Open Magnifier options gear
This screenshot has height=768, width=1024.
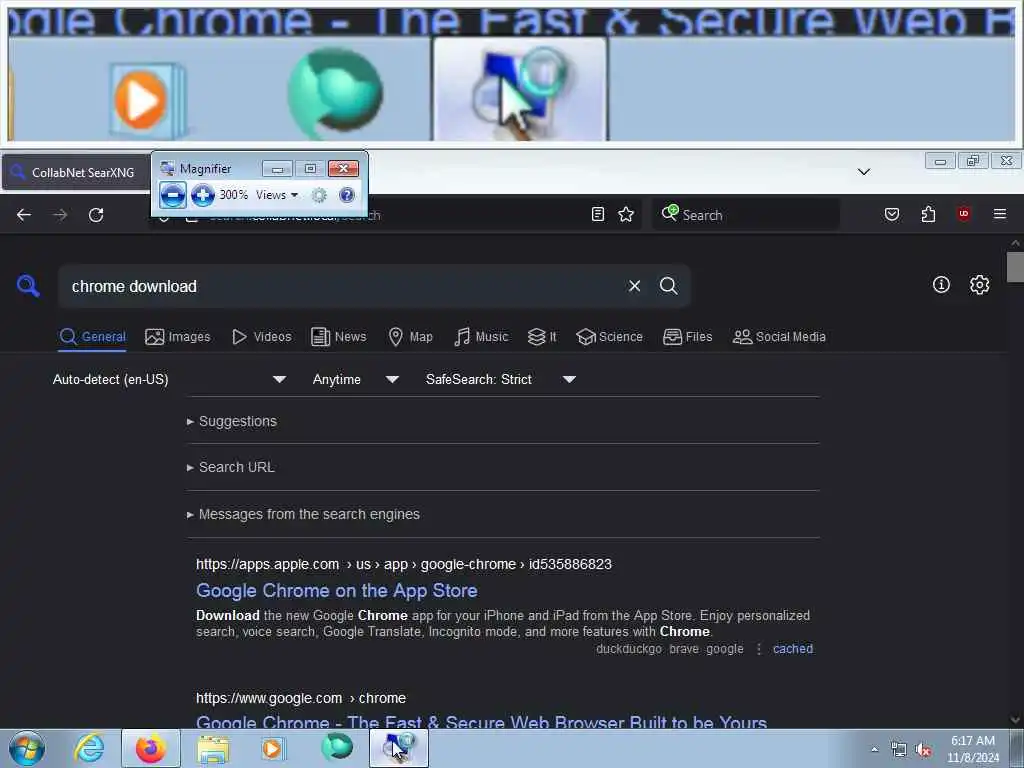pyautogui.click(x=319, y=195)
